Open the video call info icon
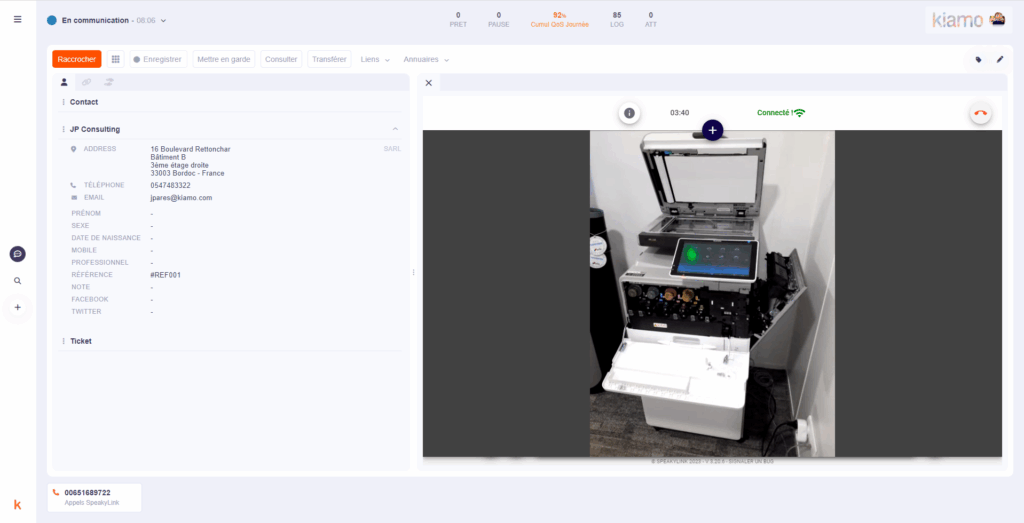This screenshot has height=523, width=1024. point(629,113)
